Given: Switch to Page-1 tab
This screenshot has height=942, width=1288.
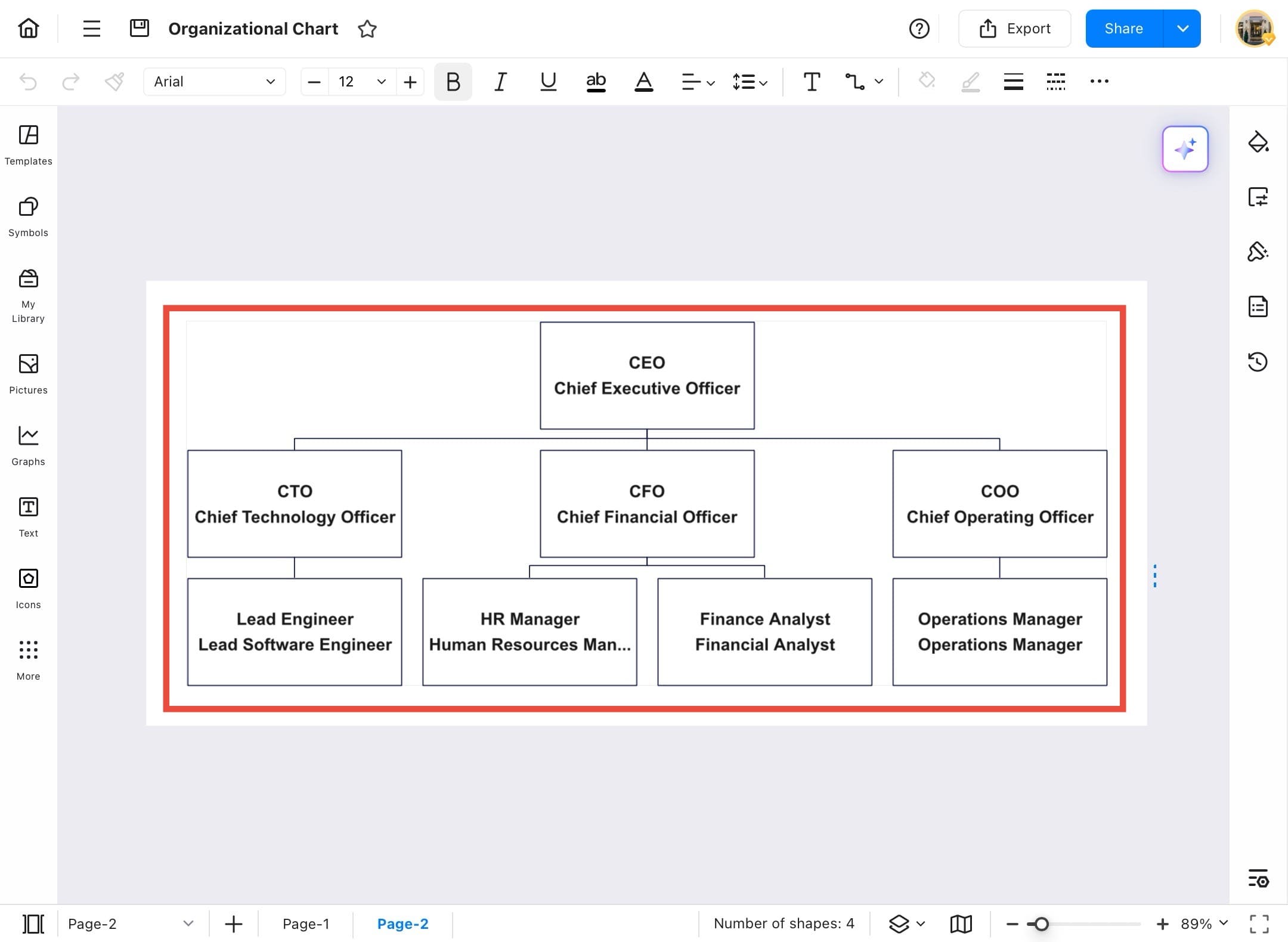Looking at the screenshot, I should tap(306, 923).
